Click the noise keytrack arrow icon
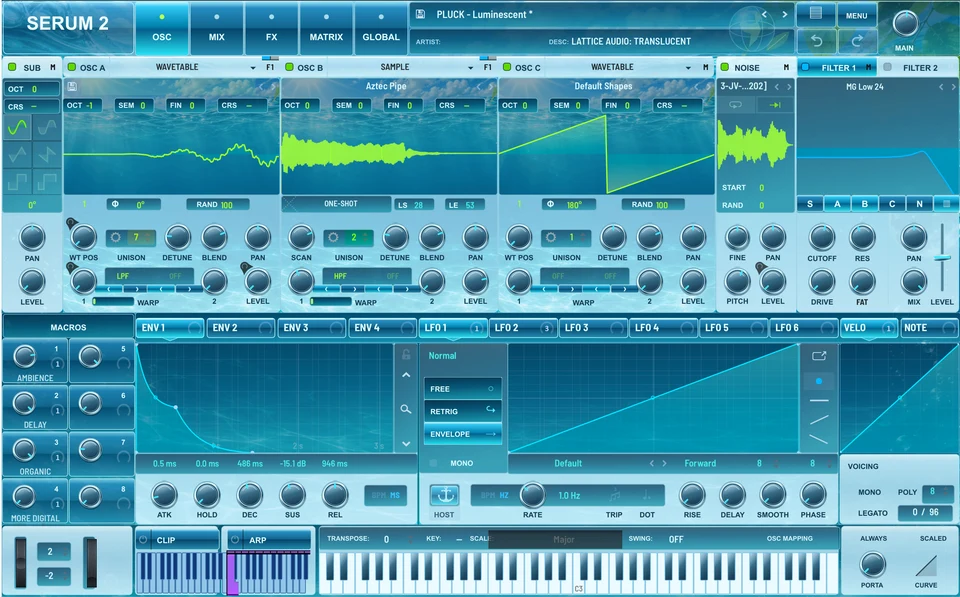Viewport: 960px width, 597px height. pos(774,105)
